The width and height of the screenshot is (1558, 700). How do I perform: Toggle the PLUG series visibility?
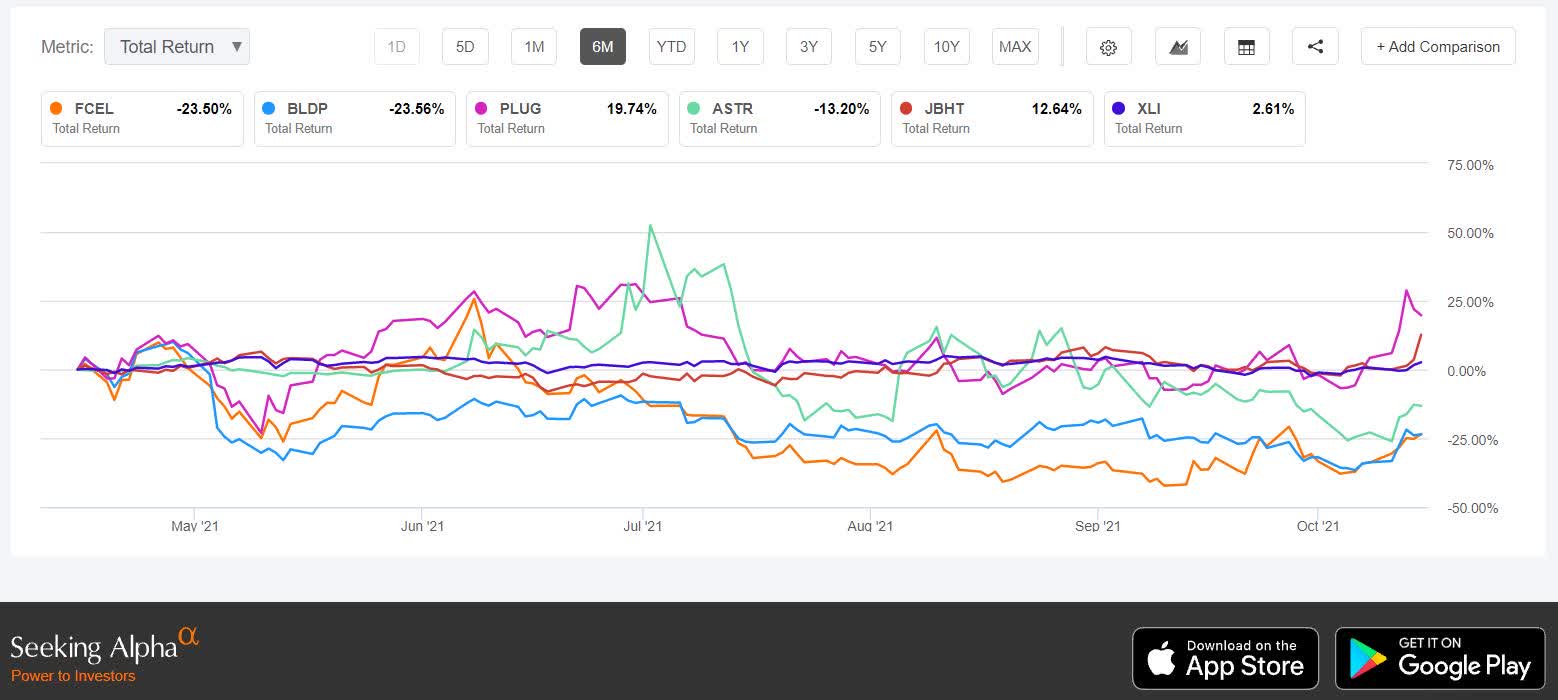[x=566, y=118]
